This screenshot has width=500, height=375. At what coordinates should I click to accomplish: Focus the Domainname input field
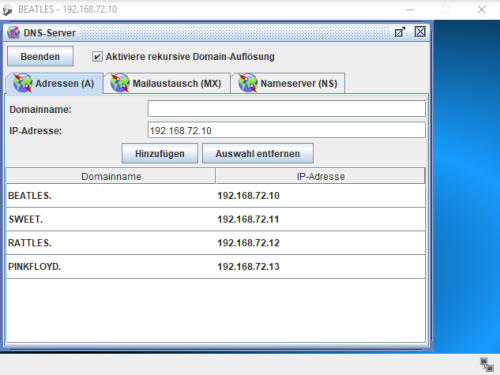click(x=287, y=109)
